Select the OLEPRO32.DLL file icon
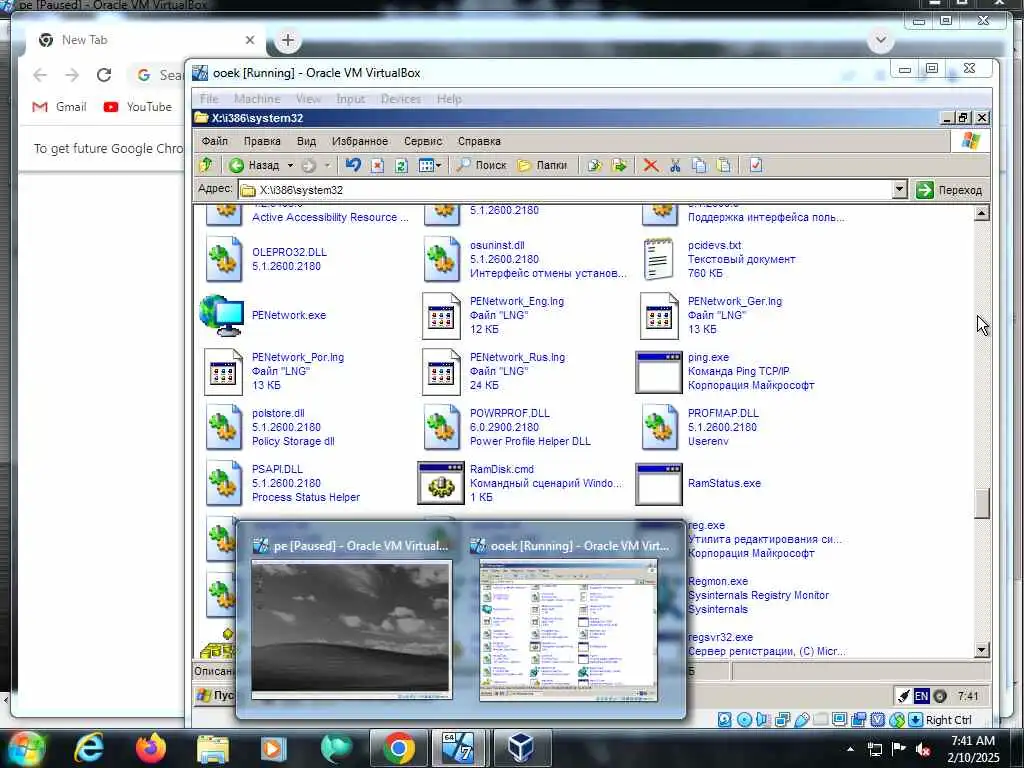The image size is (1024, 768). tap(223, 259)
